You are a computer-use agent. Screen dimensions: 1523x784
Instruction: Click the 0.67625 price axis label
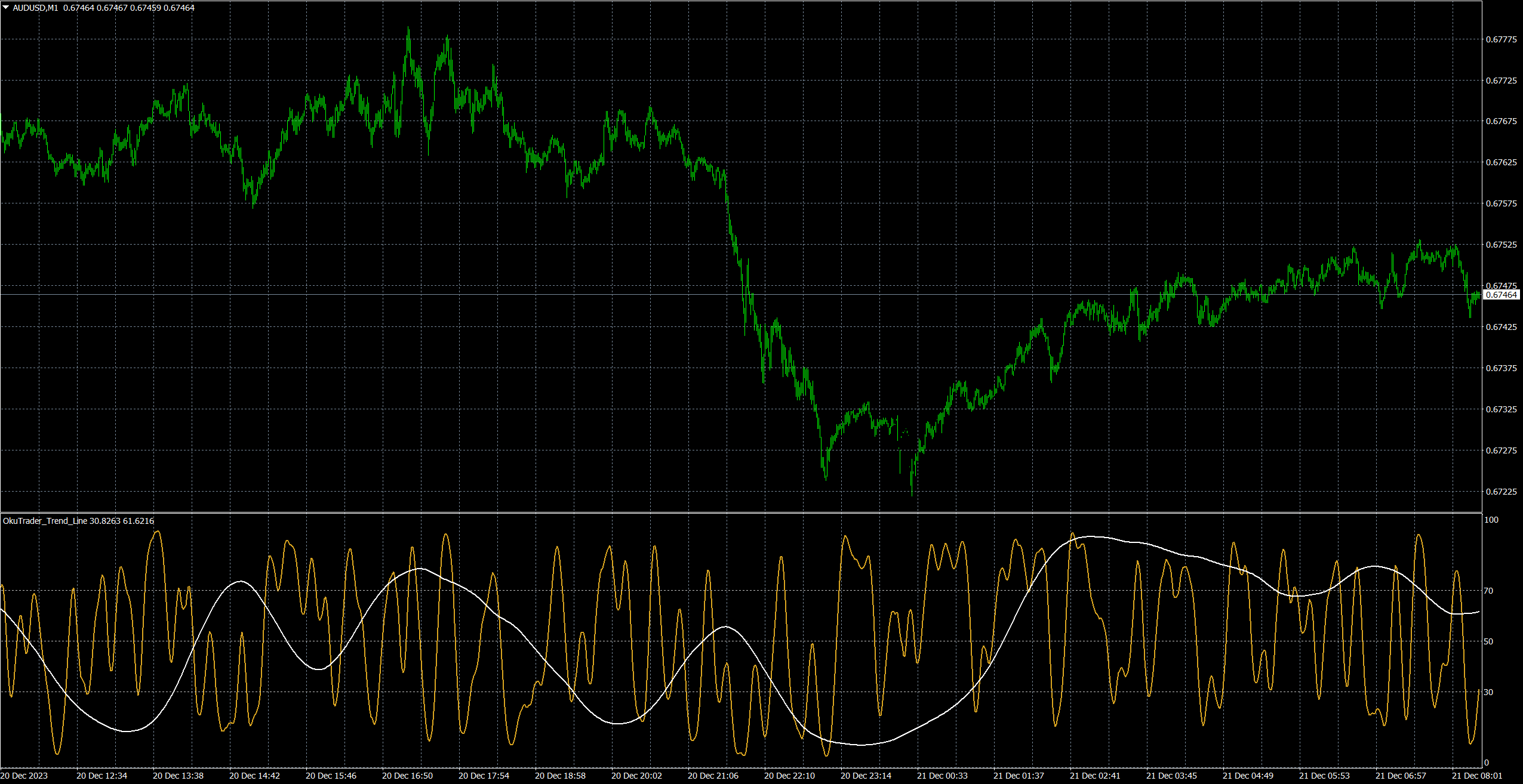click(x=1500, y=162)
